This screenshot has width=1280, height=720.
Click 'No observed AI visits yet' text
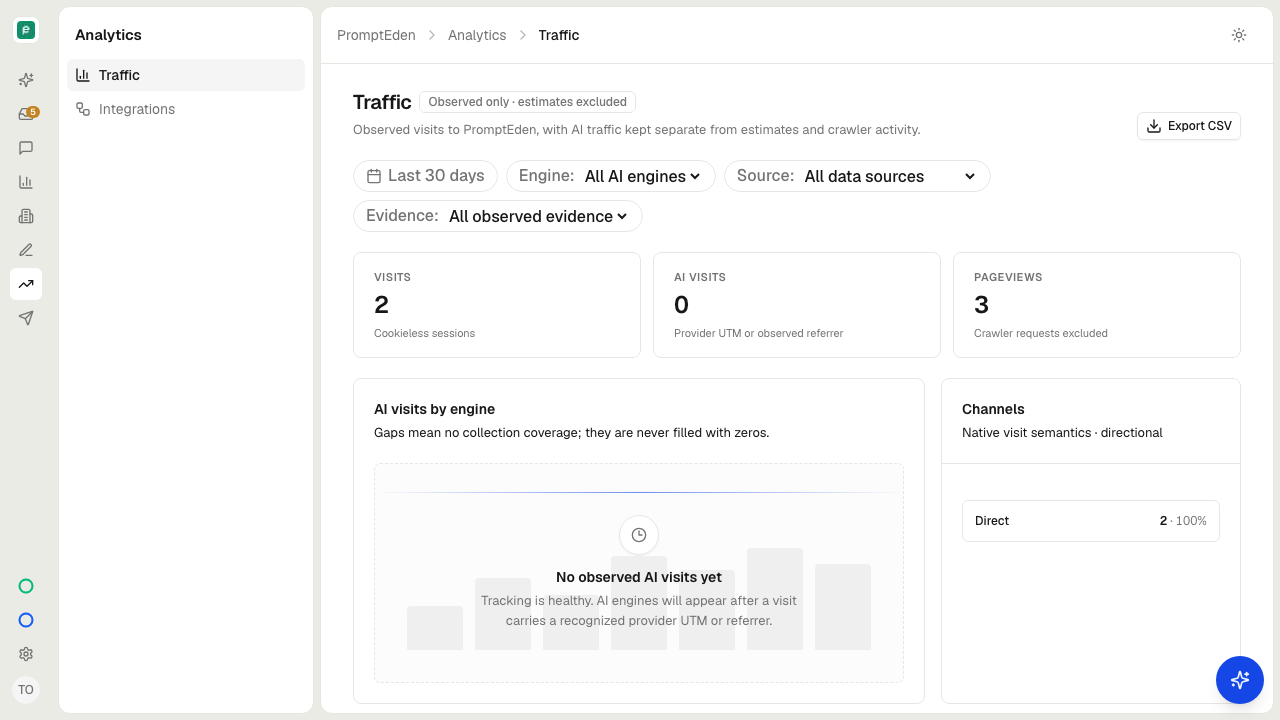point(639,577)
